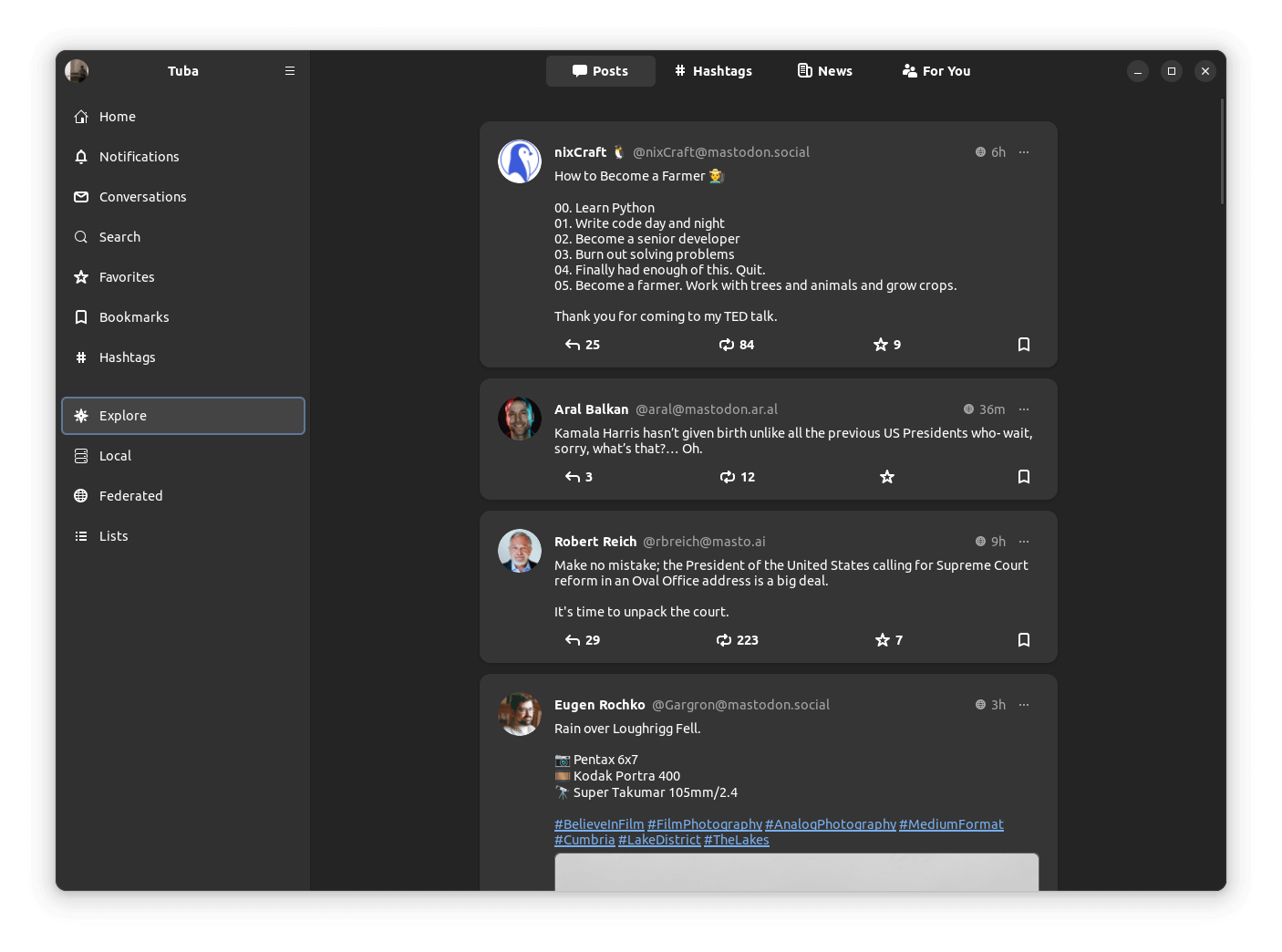
Task: Boost Robert Reich's Supreme Court post
Action: coord(737,640)
